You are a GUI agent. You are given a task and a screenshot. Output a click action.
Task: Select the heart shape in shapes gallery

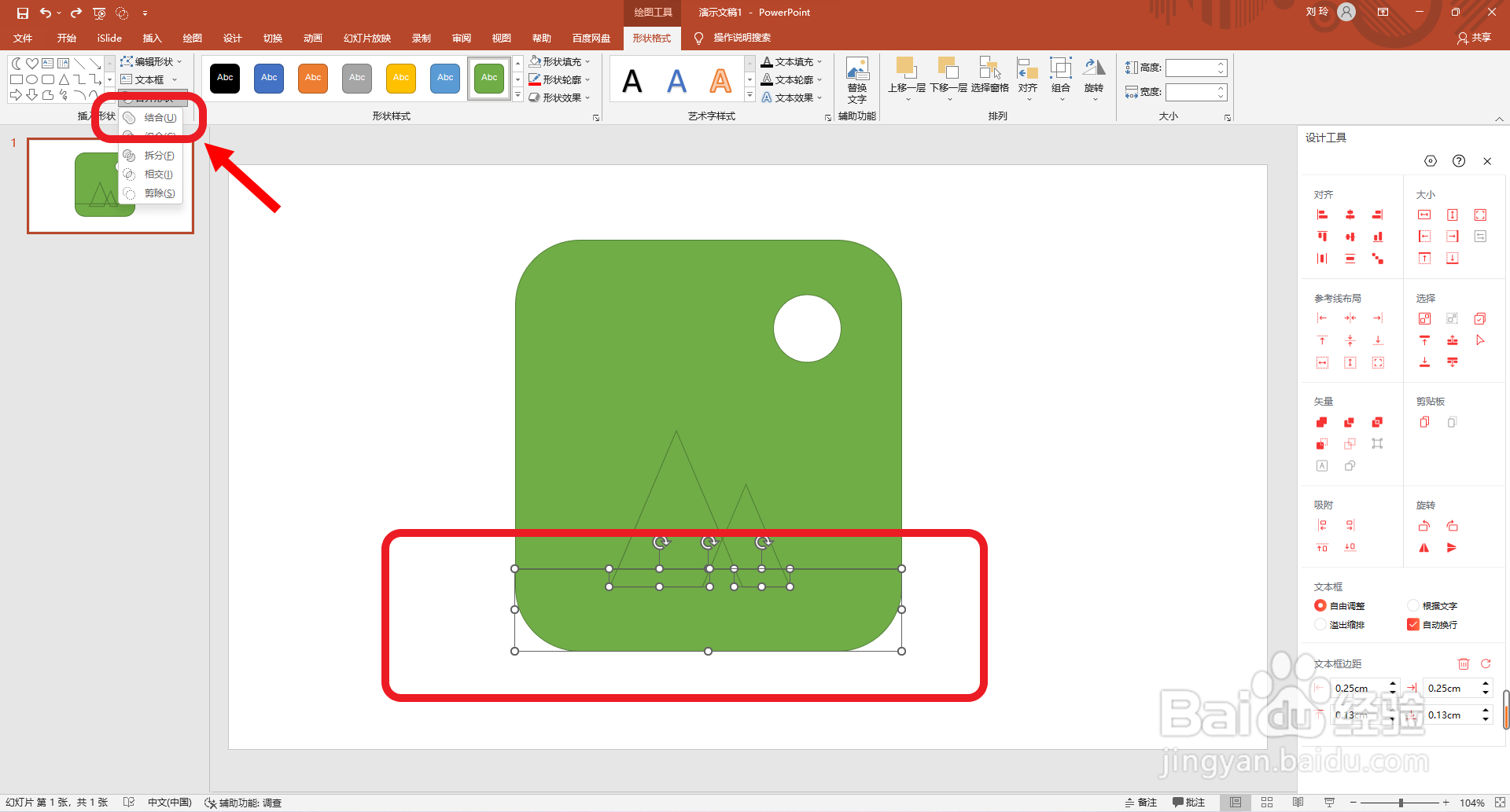pos(32,64)
